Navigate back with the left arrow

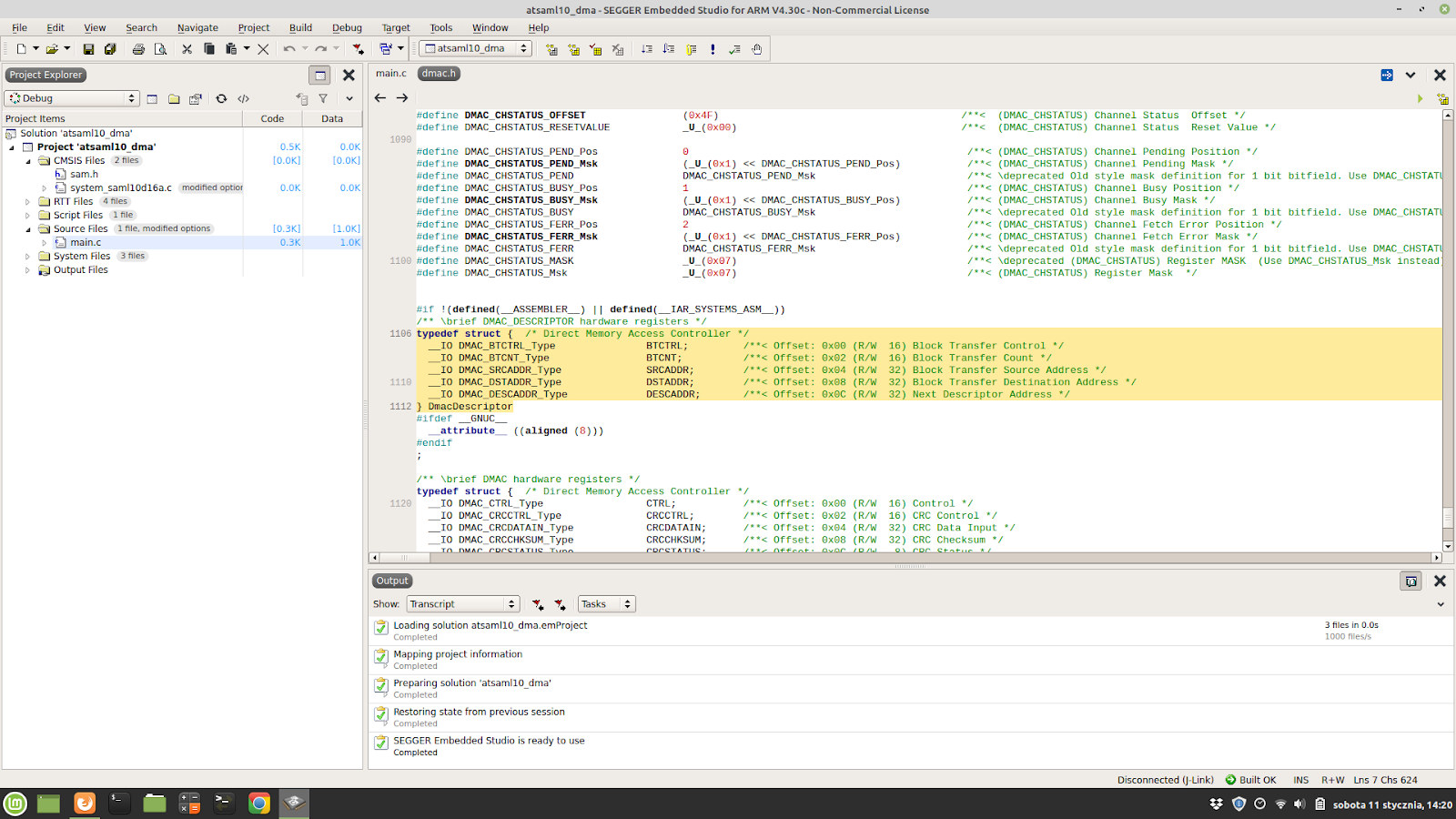380,98
